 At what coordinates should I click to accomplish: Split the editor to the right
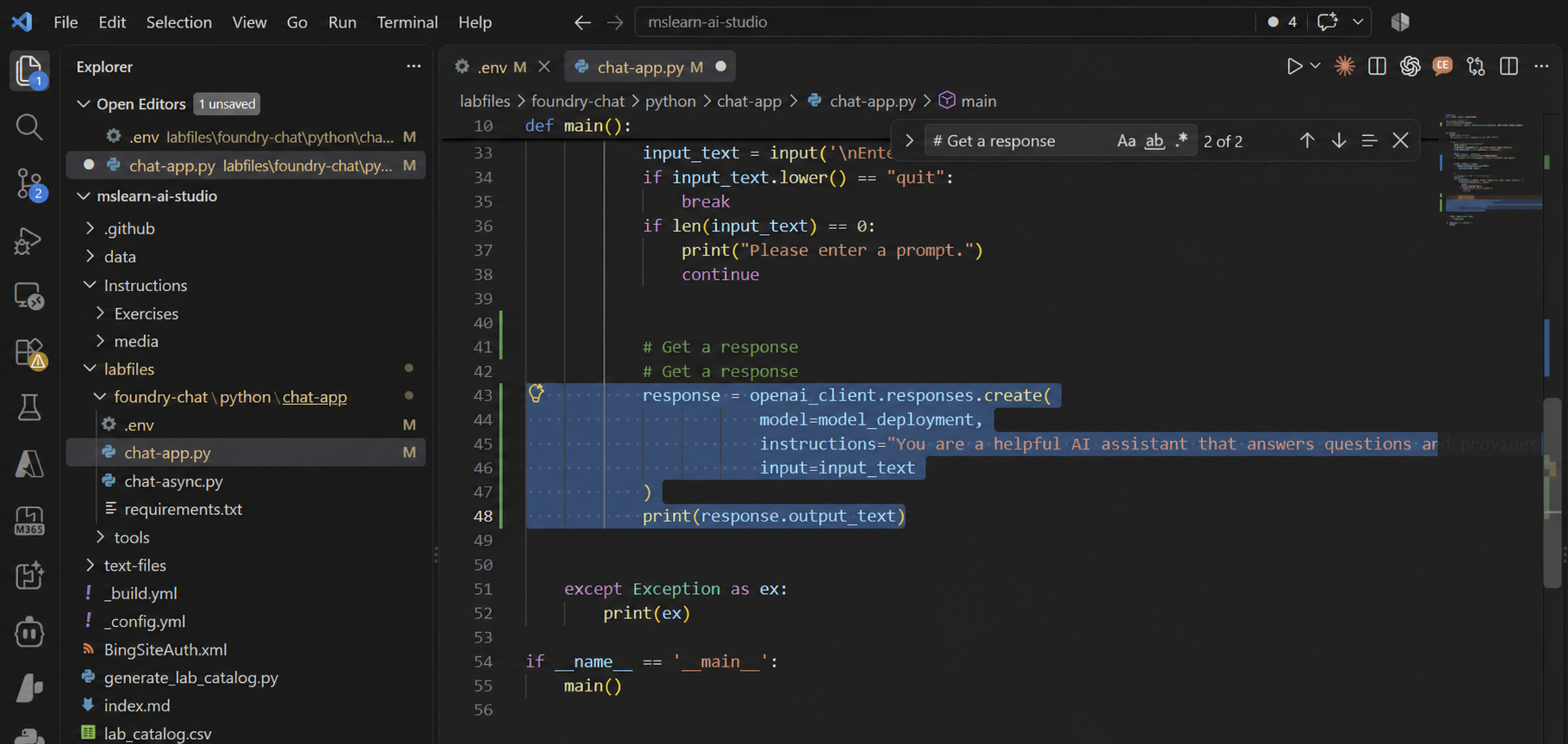tap(1509, 66)
